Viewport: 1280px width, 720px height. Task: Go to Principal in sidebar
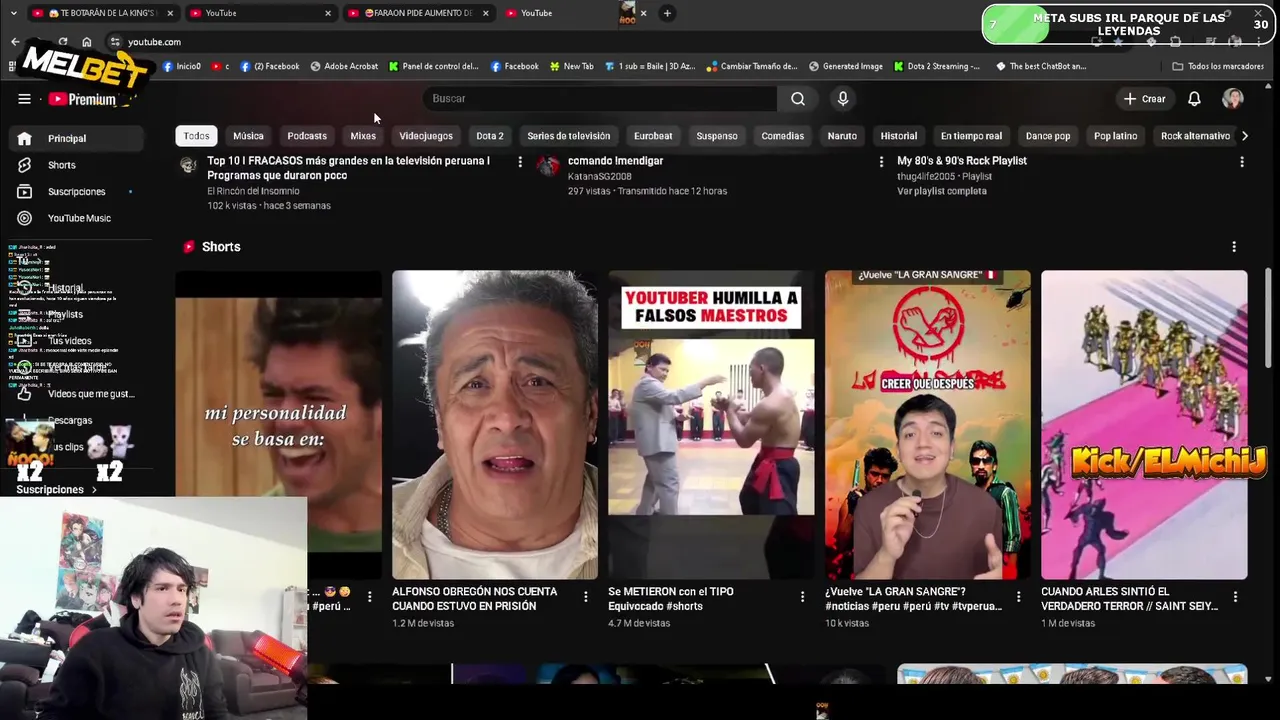(x=78, y=139)
